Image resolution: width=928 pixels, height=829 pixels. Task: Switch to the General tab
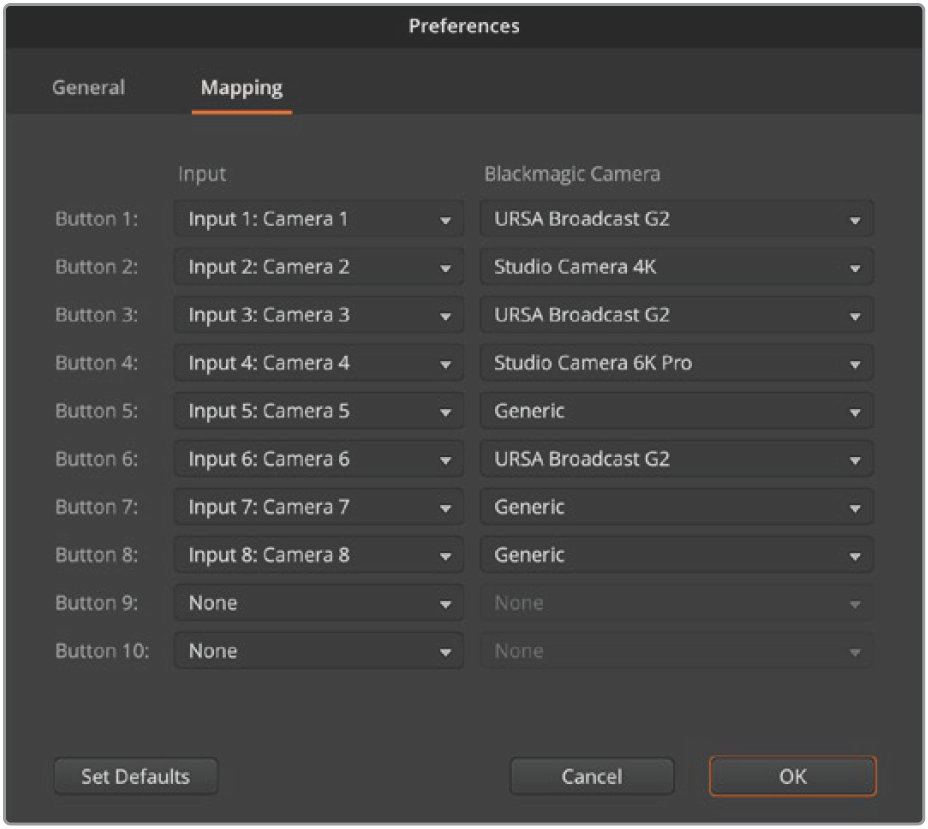(x=88, y=88)
